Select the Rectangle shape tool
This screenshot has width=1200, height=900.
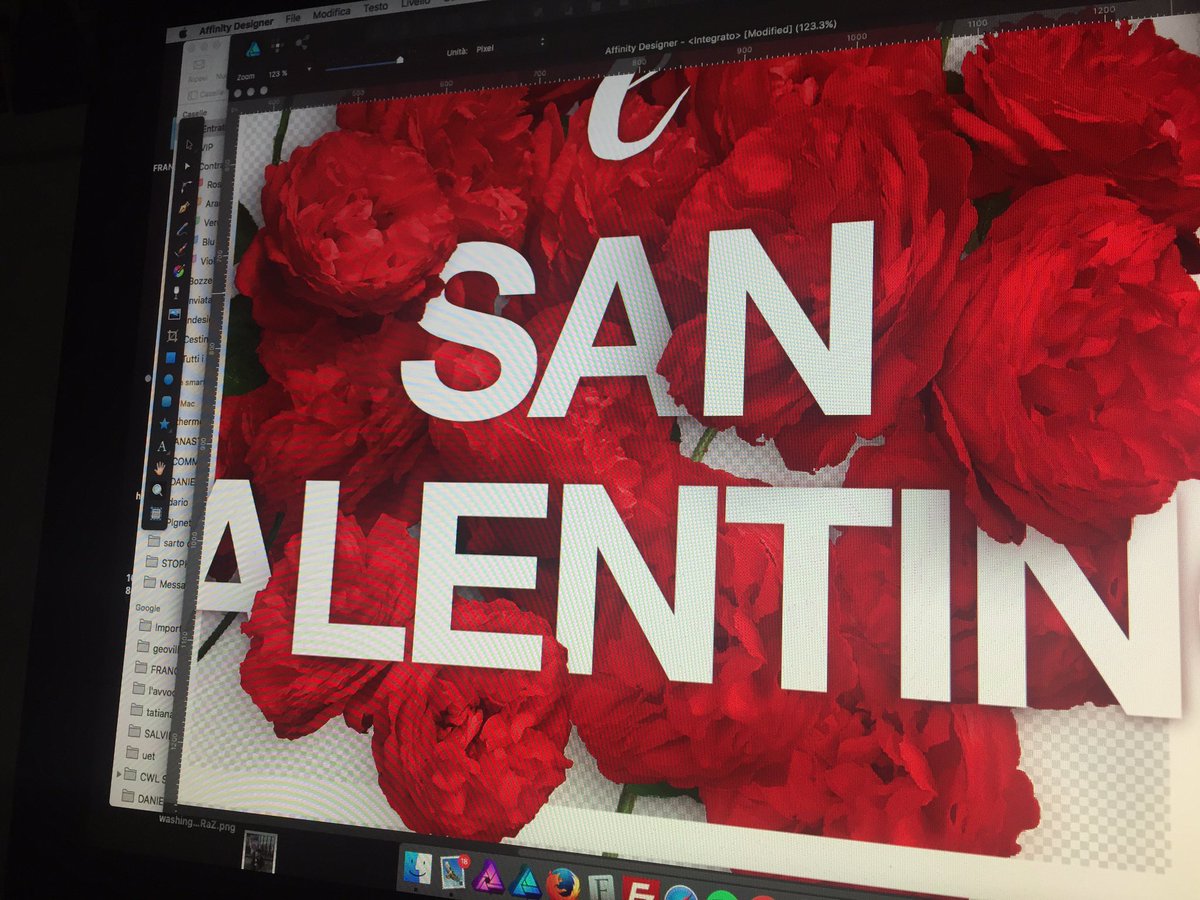coord(170,357)
